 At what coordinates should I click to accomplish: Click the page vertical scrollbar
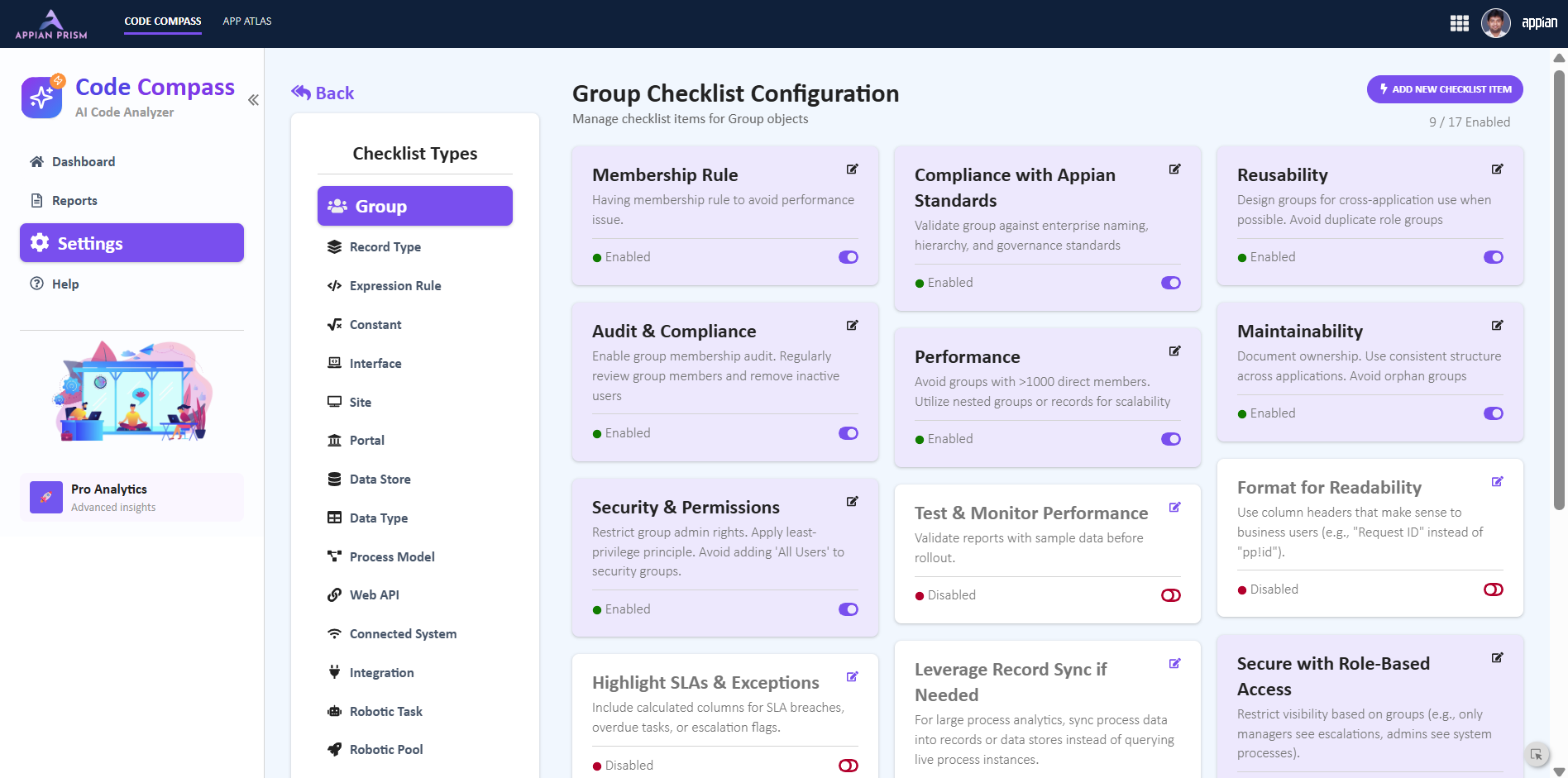coord(1559,289)
